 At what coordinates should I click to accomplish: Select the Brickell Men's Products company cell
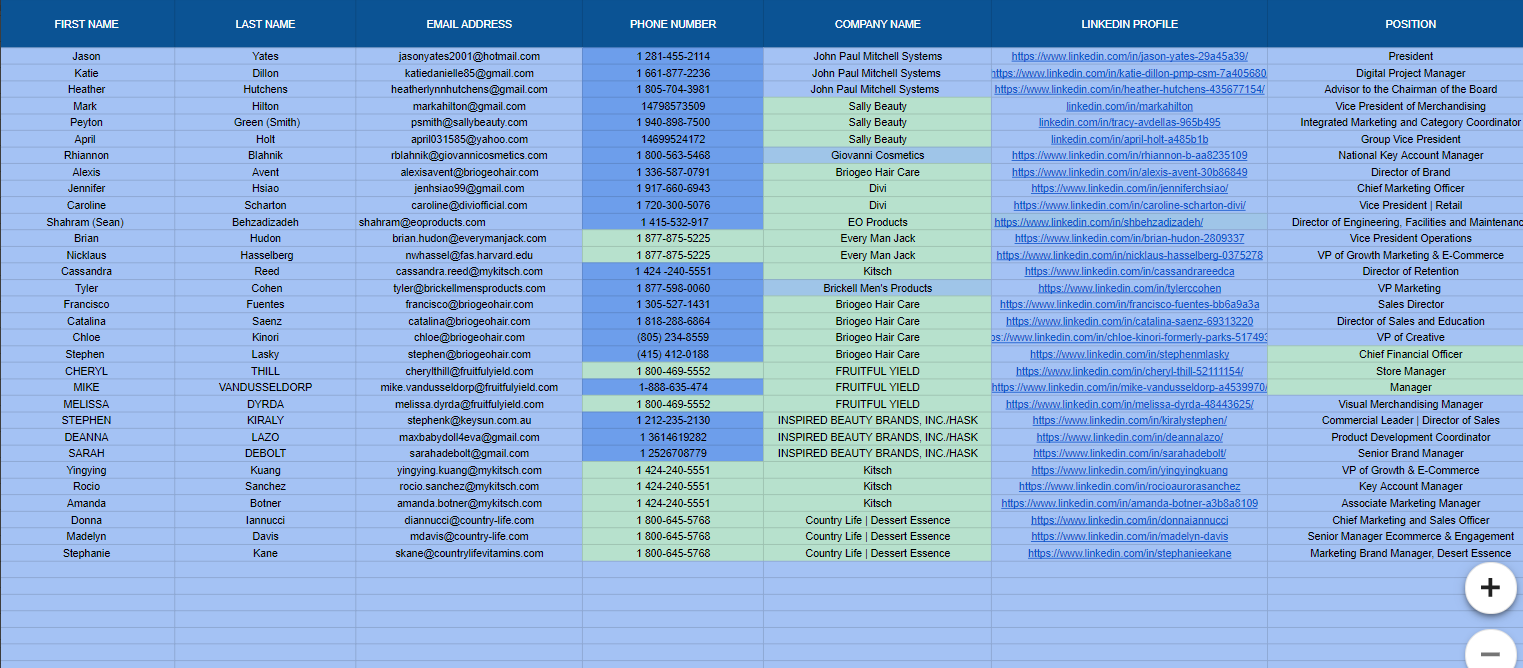click(x=878, y=288)
